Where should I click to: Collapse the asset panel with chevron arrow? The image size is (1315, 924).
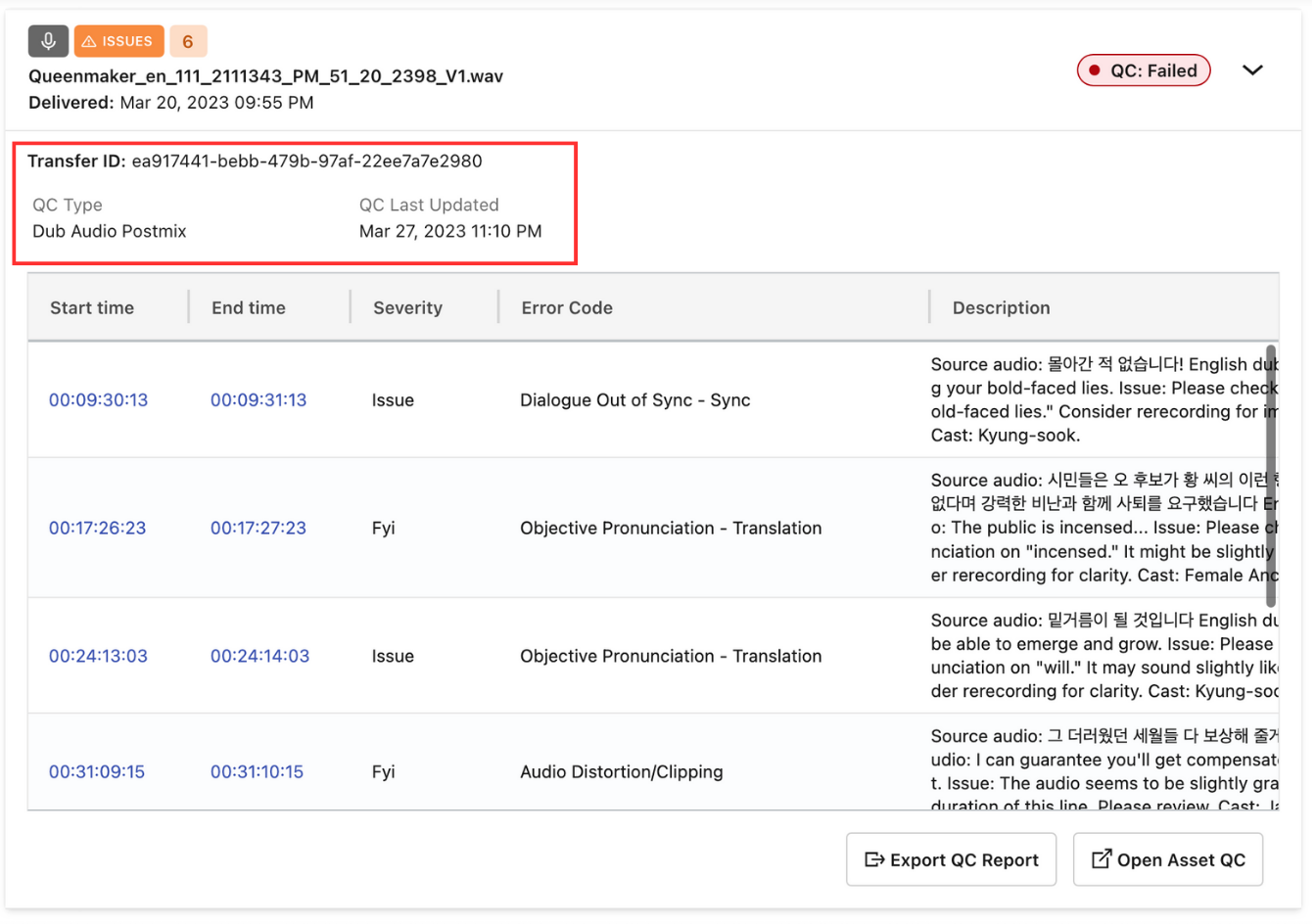[1252, 70]
